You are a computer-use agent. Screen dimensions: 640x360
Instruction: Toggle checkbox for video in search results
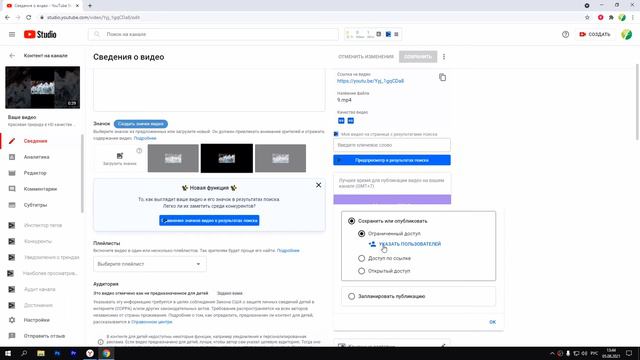336,134
